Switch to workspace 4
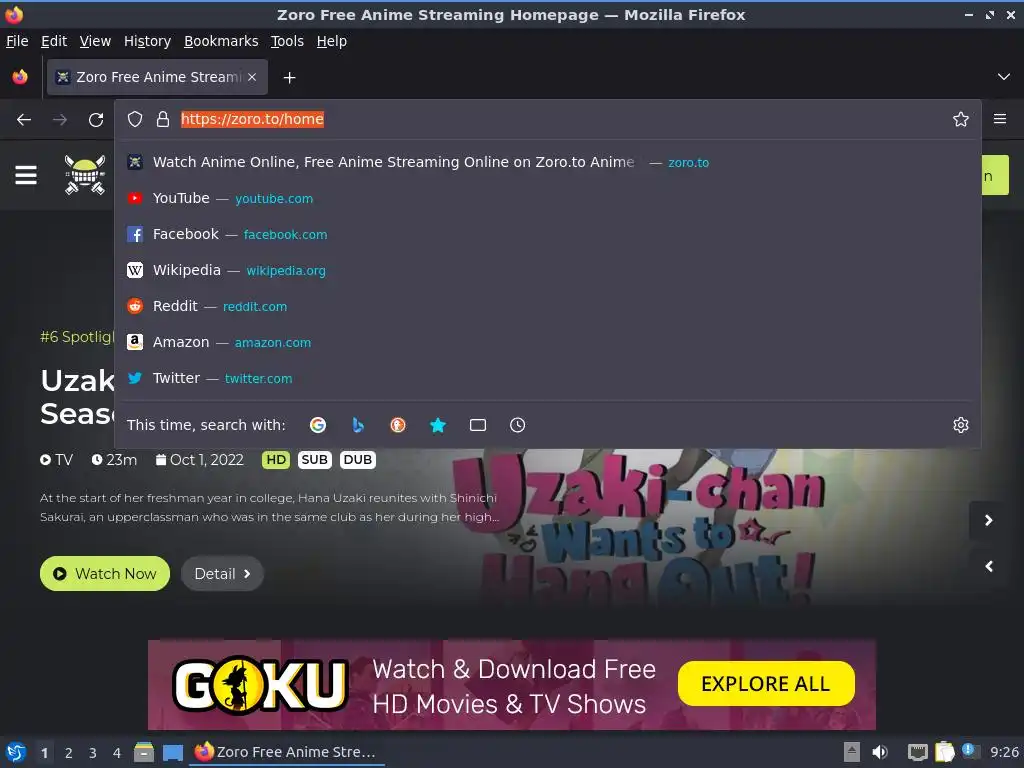 coord(117,753)
